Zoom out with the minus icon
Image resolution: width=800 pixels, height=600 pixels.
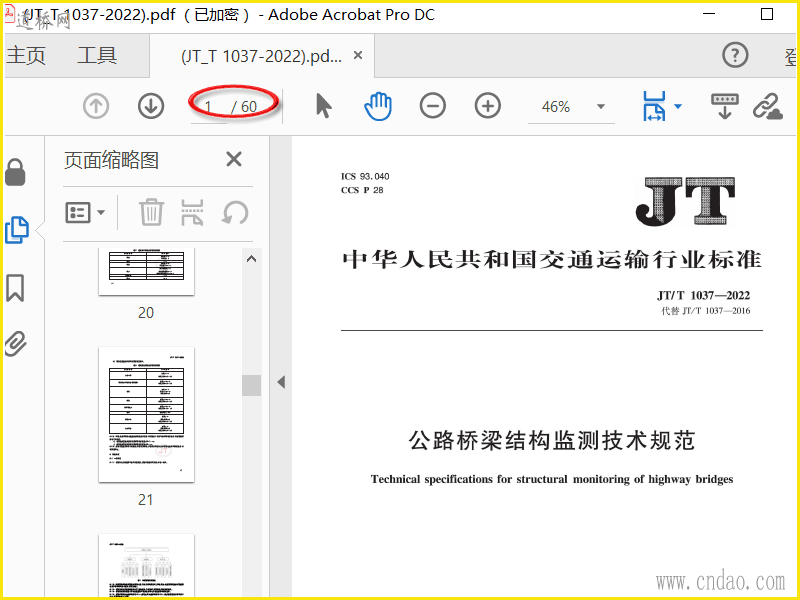tap(433, 106)
